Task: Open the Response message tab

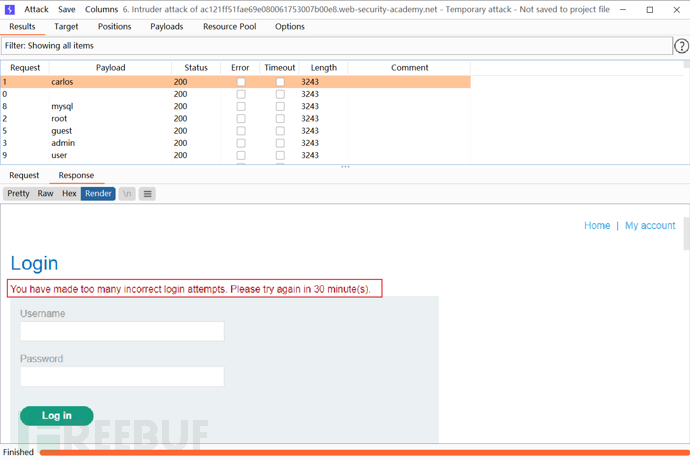Action: click(x=76, y=175)
